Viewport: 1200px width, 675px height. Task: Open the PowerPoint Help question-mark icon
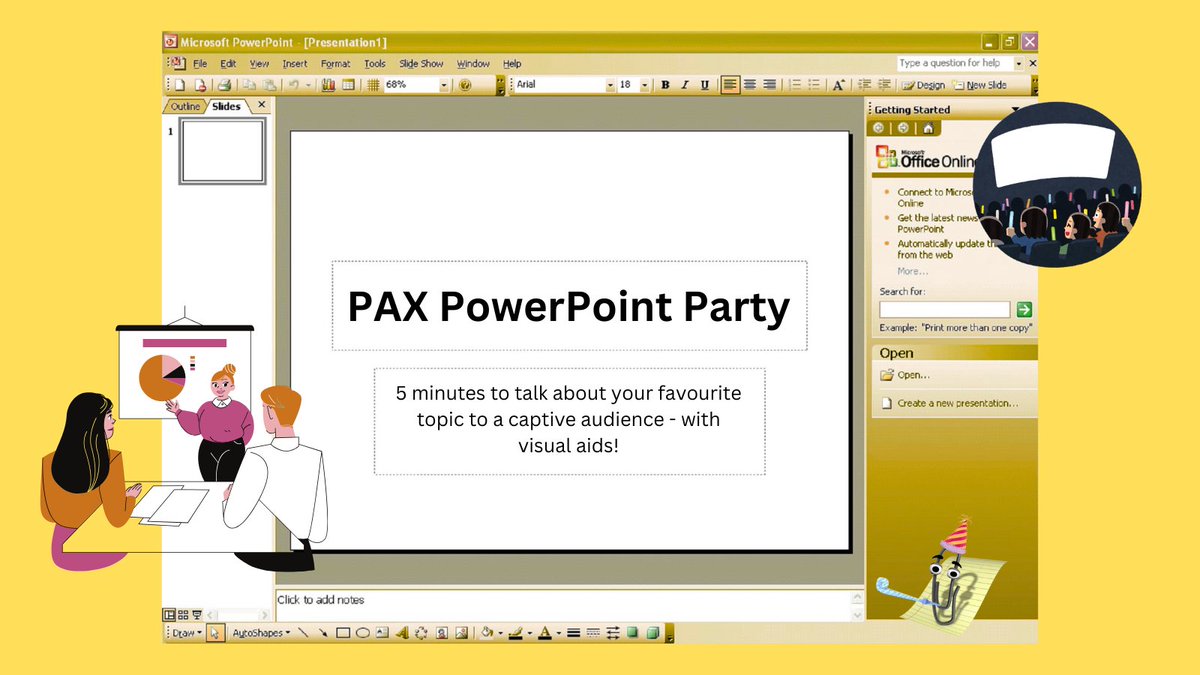pyautogui.click(x=465, y=85)
